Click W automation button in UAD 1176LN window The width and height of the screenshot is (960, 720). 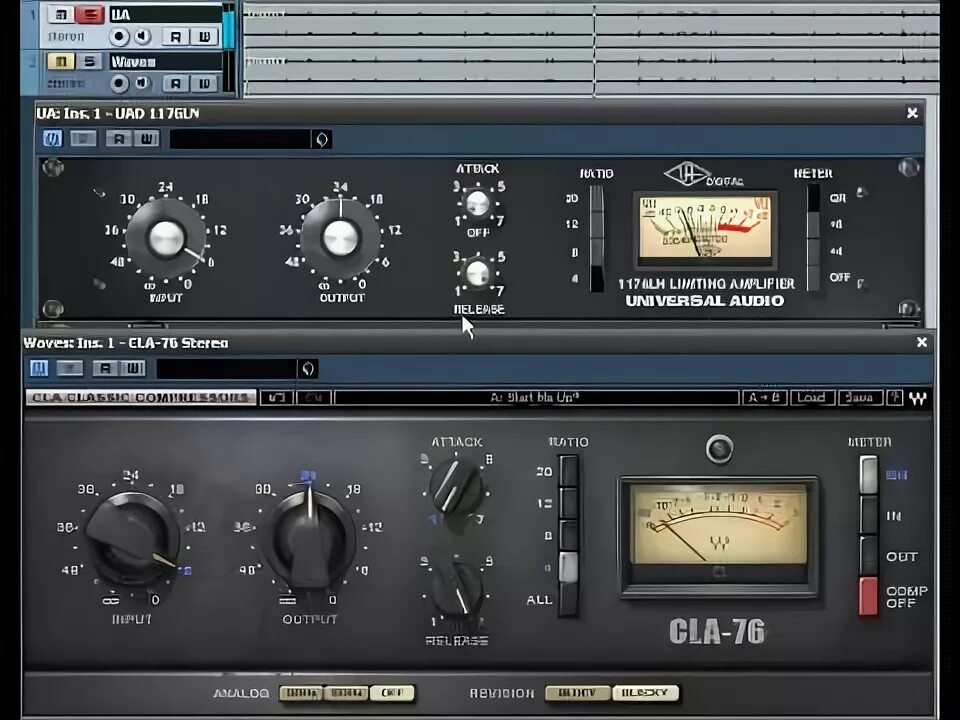click(x=147, y=139)
